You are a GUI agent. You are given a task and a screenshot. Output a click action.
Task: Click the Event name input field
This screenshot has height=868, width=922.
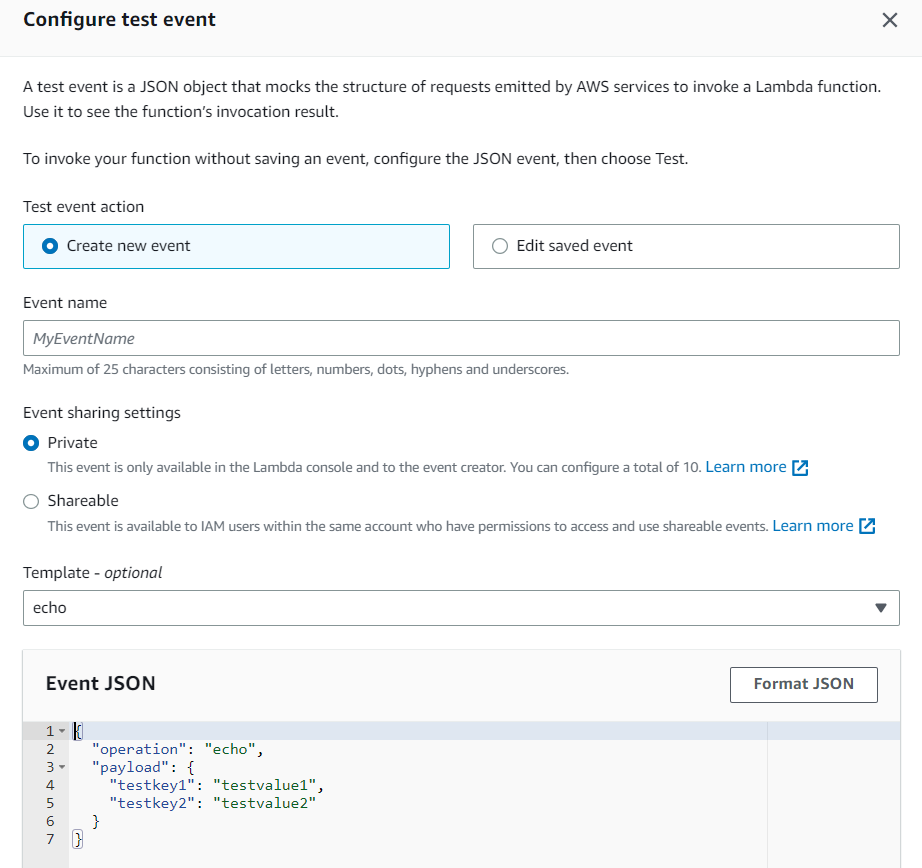coord(461,338)
